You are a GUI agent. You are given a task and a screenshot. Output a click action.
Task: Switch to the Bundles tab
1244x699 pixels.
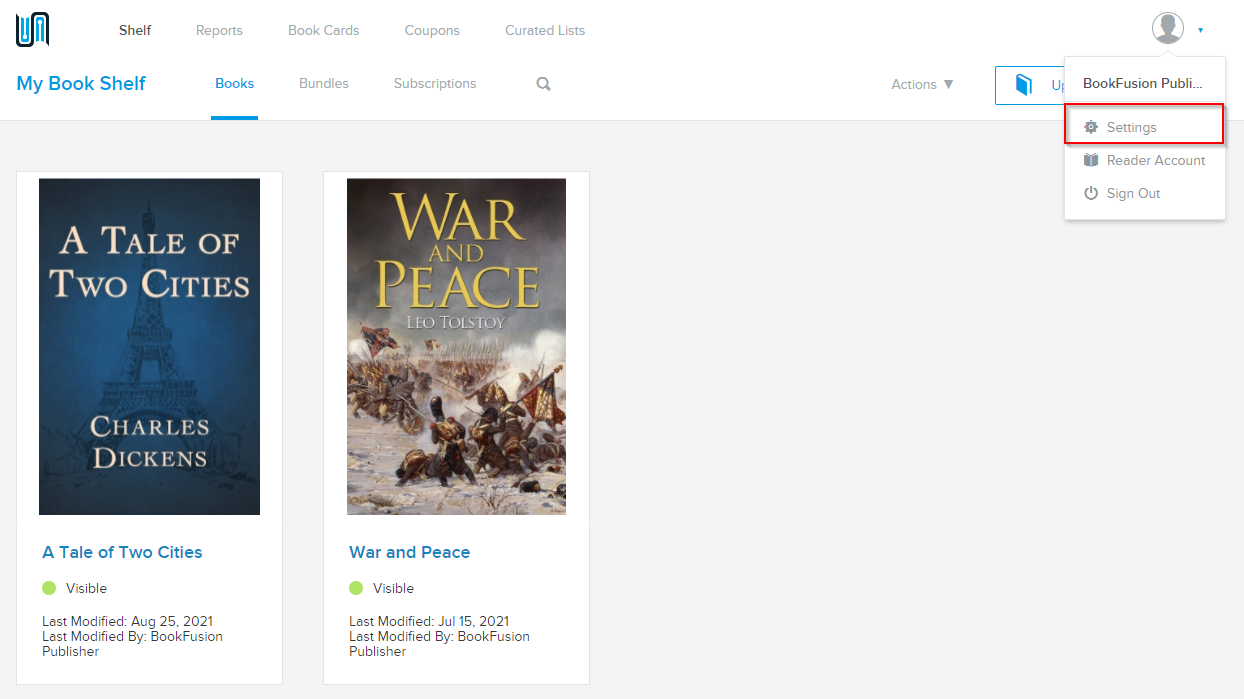coord(324,83)
